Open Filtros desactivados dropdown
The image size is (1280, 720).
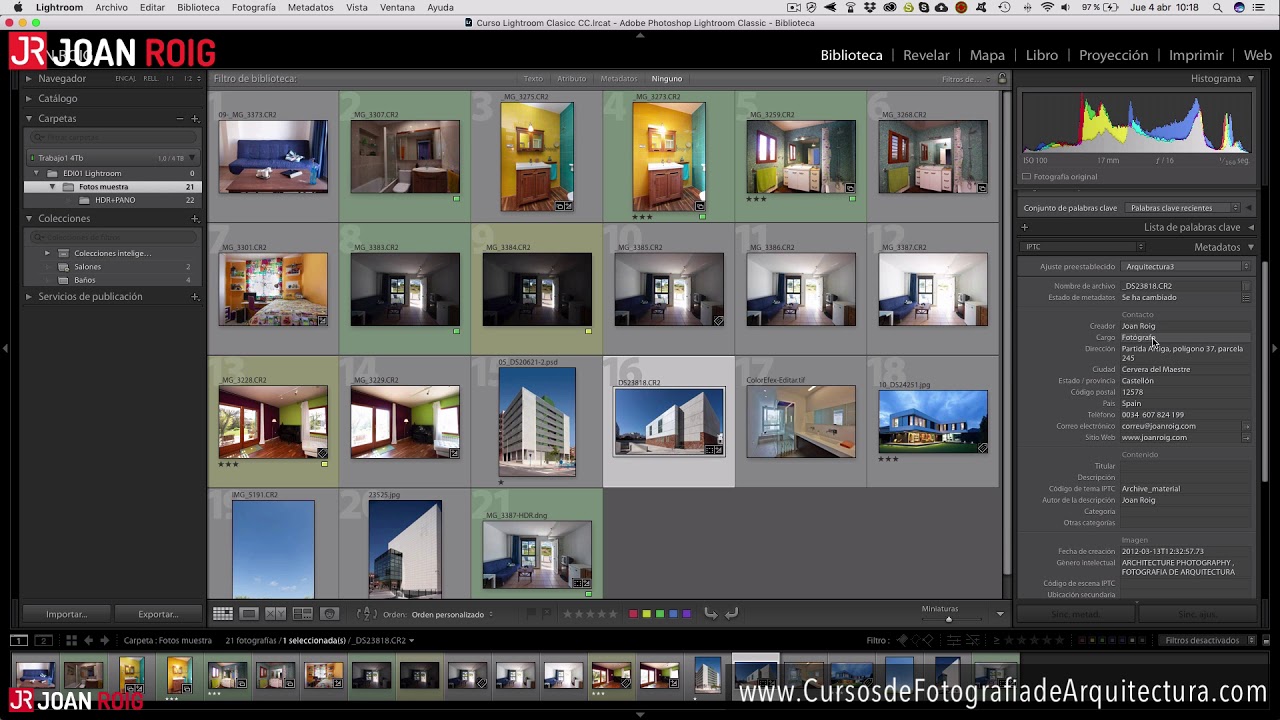pos(1207,640)
